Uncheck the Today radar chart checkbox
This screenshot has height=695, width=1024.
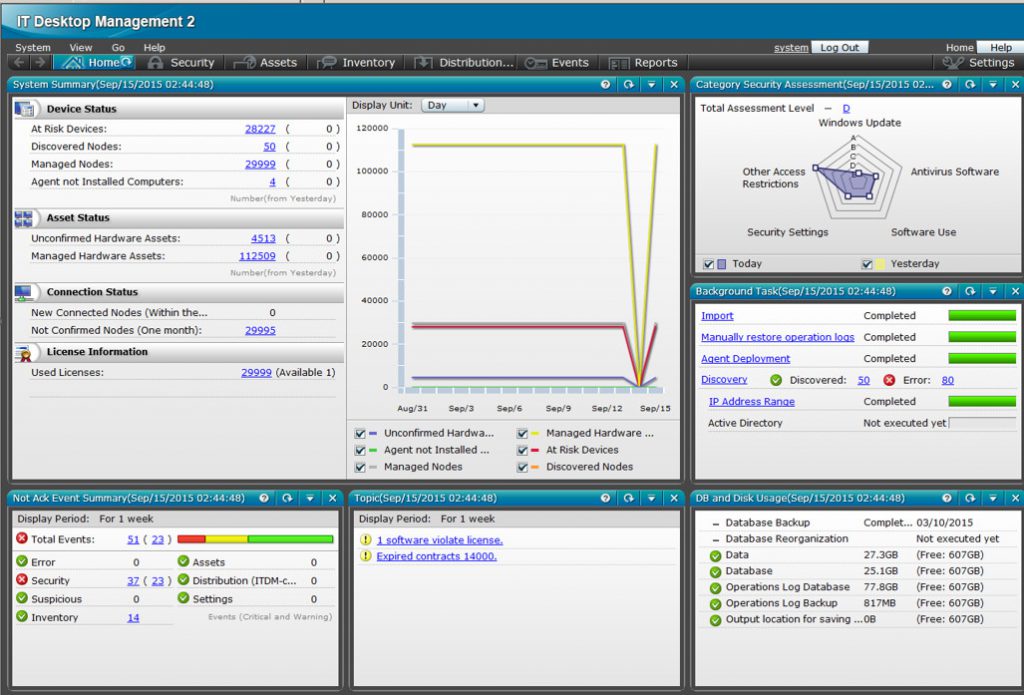(708, 264)
